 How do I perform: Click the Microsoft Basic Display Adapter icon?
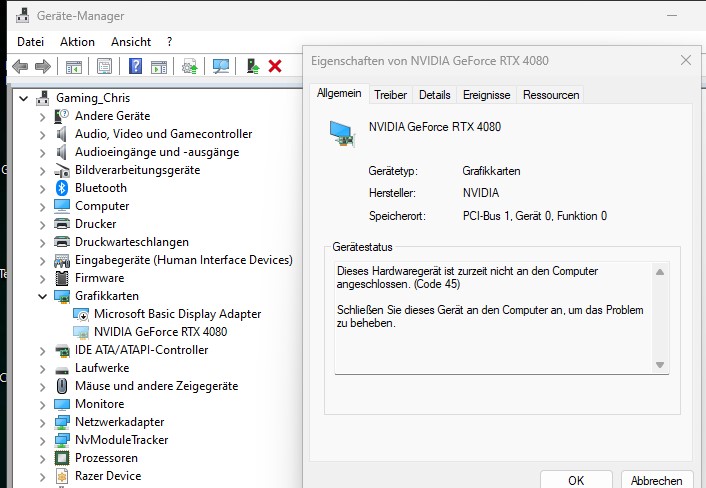tap(81, 314)
